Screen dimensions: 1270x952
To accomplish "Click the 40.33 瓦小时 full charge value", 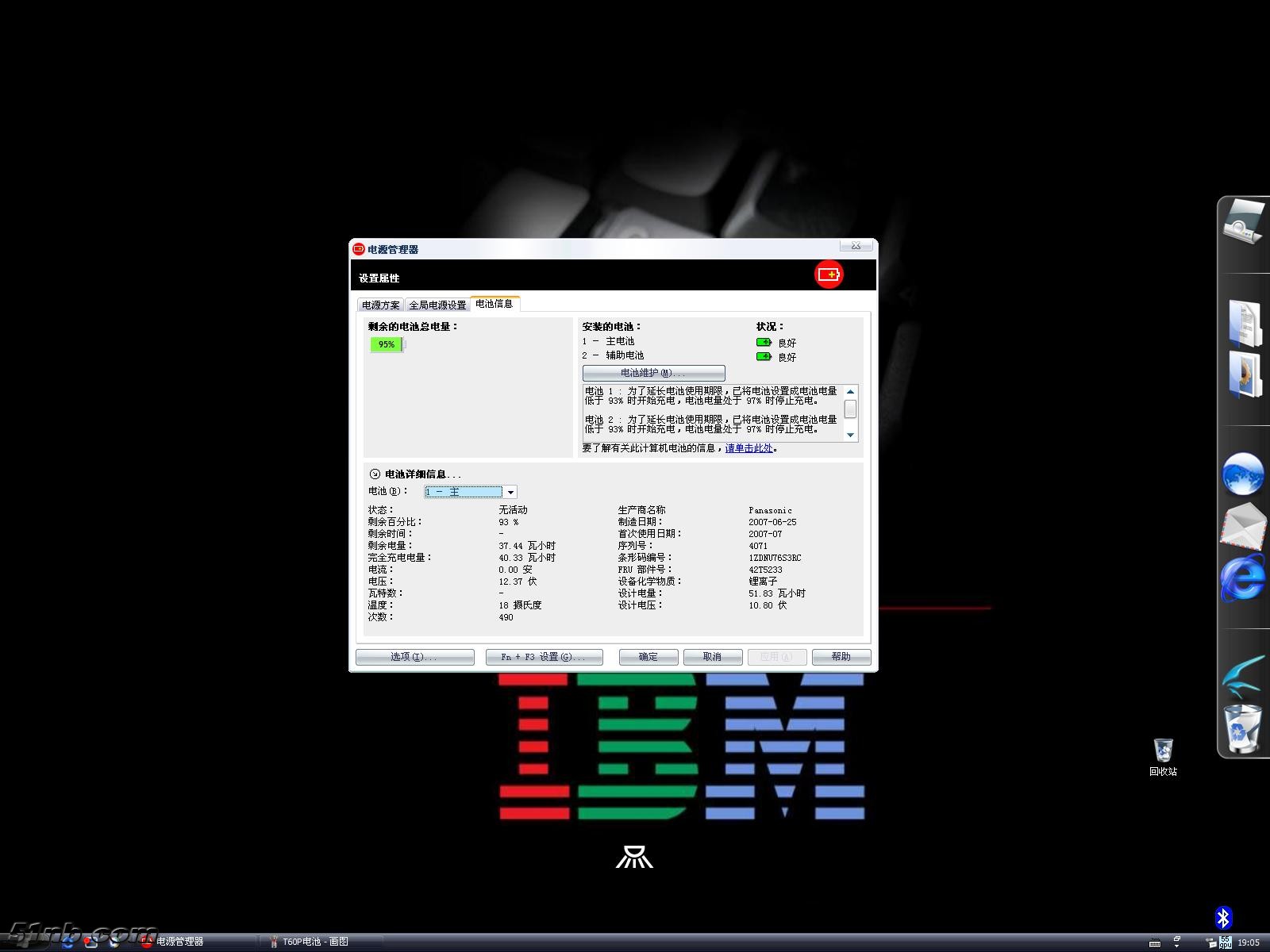I will click(x=527, y=558).
